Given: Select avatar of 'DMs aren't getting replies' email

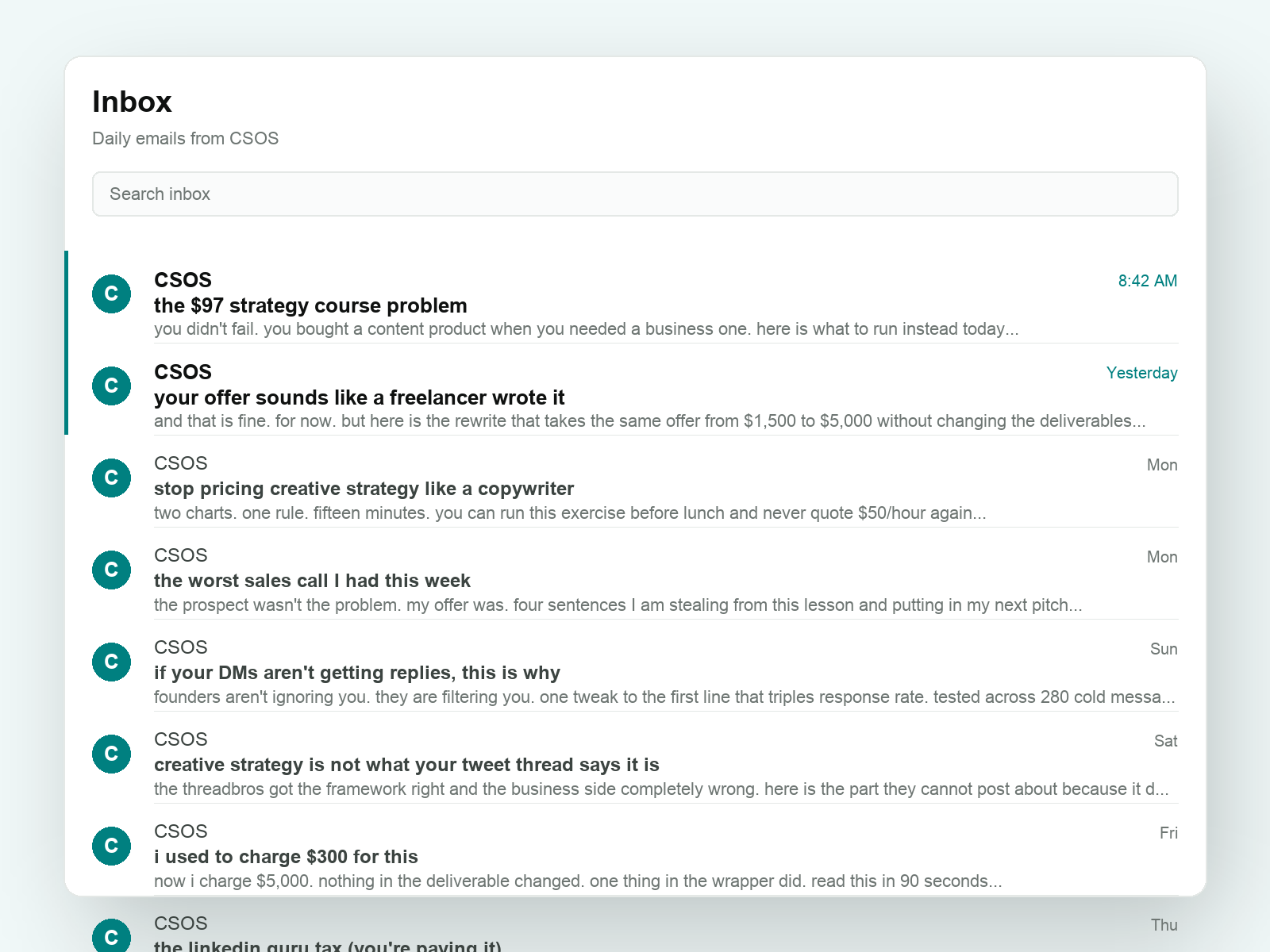Looking at the screenshot, I should (x=111, y=662).
